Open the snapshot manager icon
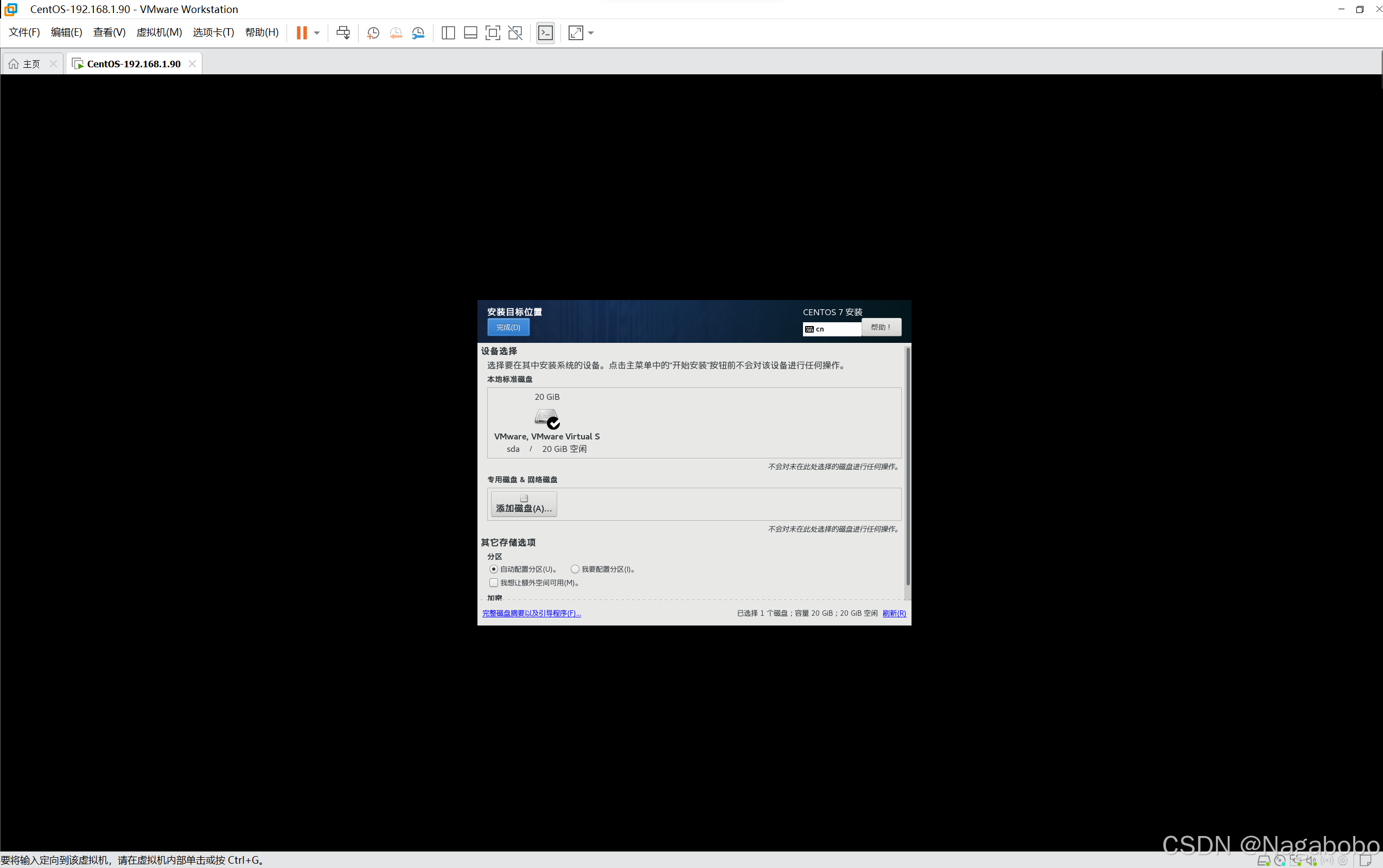 click(418, 33)
